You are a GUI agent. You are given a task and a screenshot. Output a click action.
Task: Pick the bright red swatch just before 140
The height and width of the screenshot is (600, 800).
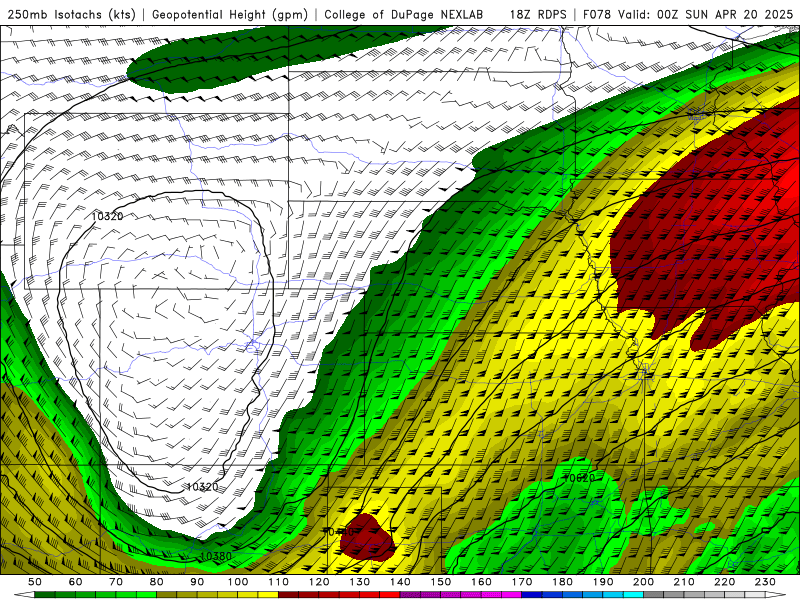390,595
